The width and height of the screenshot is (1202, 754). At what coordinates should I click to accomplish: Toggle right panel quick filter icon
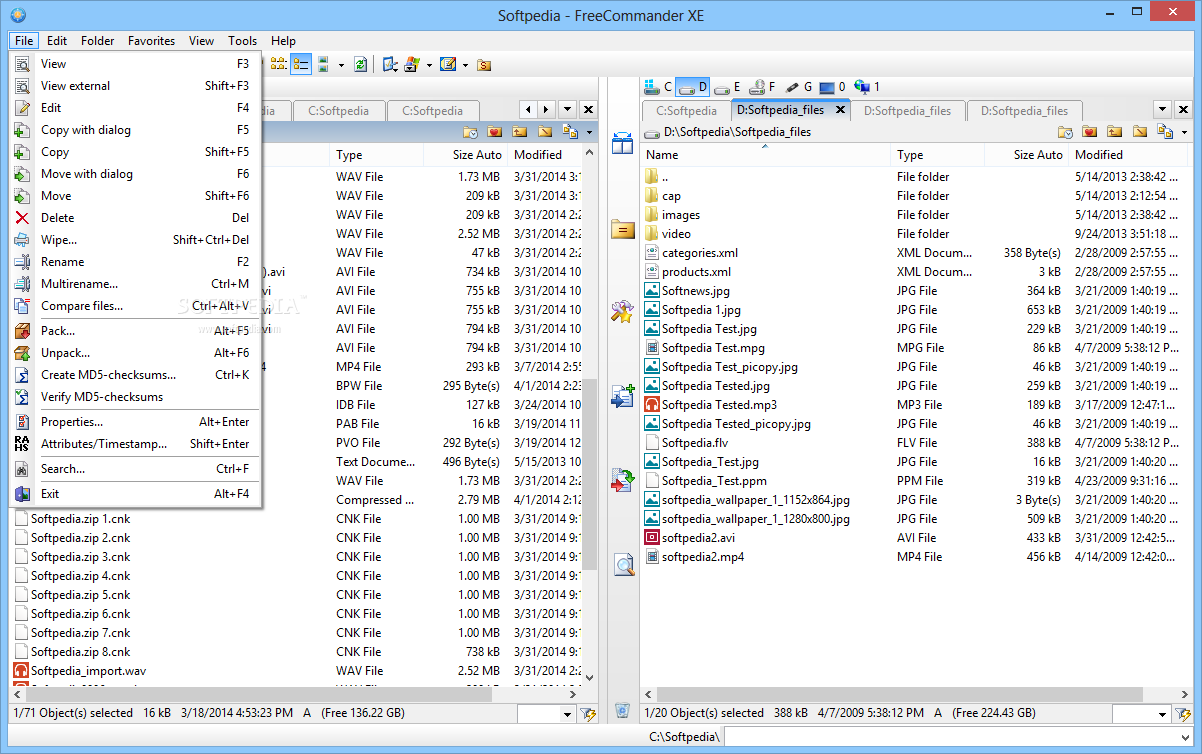[1182, 714]
